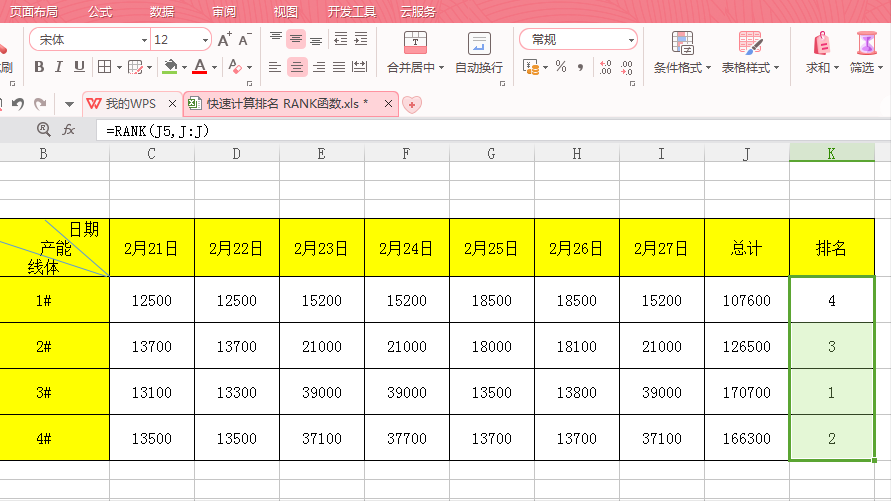Apply the red font color
This screenshot has height=501, width=891.
point(199,67)
